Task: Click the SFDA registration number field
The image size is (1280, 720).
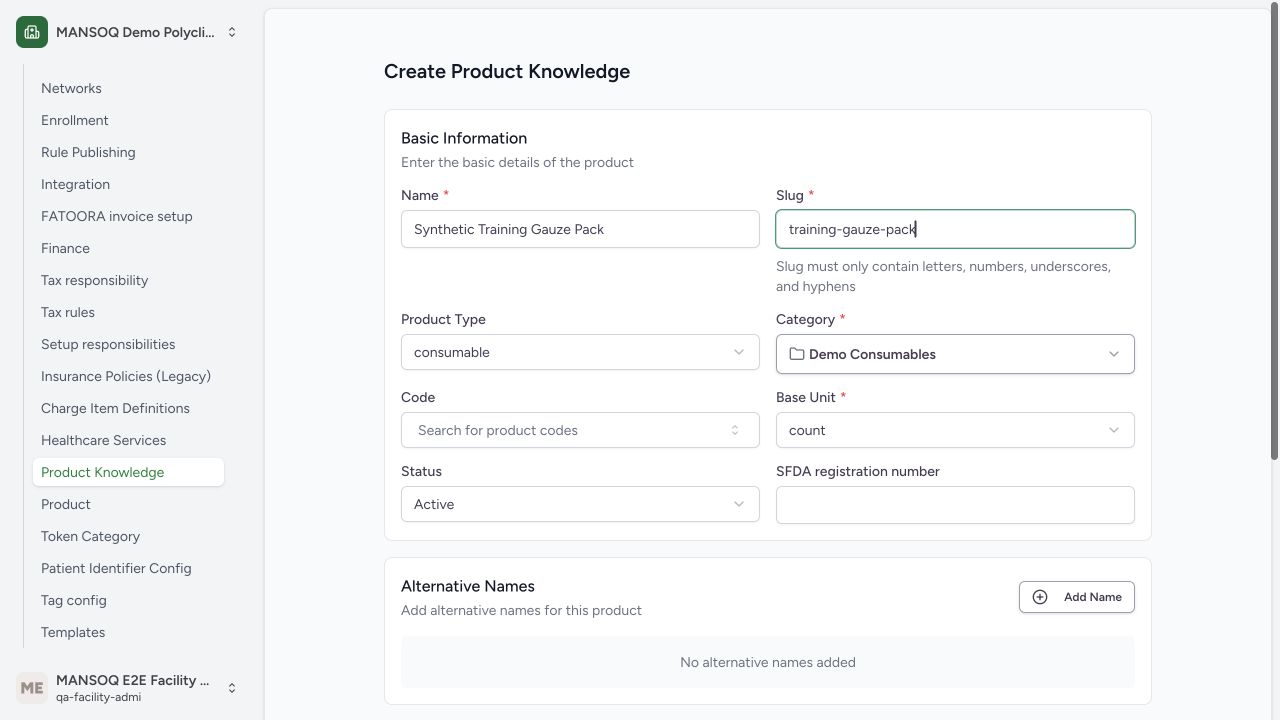Action: click(x=955, y=505)
